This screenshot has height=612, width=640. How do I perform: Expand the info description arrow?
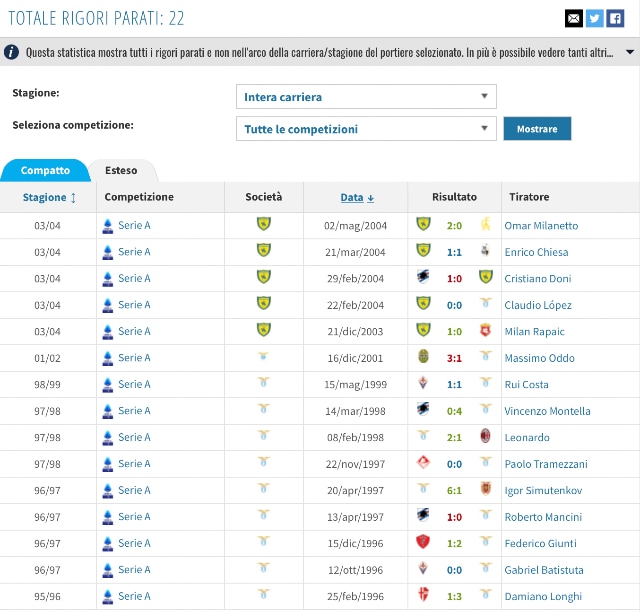tap(630, 52)
